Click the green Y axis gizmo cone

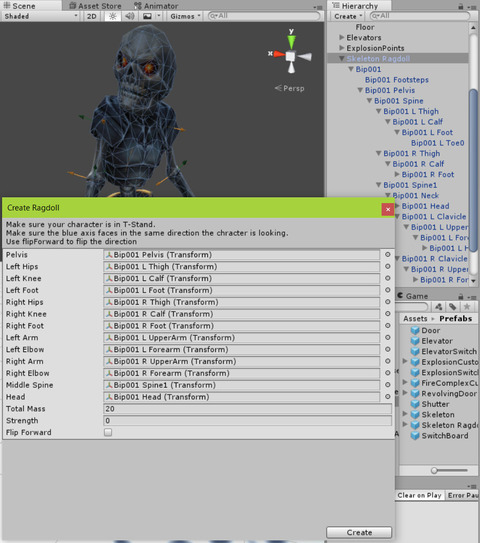pyautogui.click(x=292, y=41)
